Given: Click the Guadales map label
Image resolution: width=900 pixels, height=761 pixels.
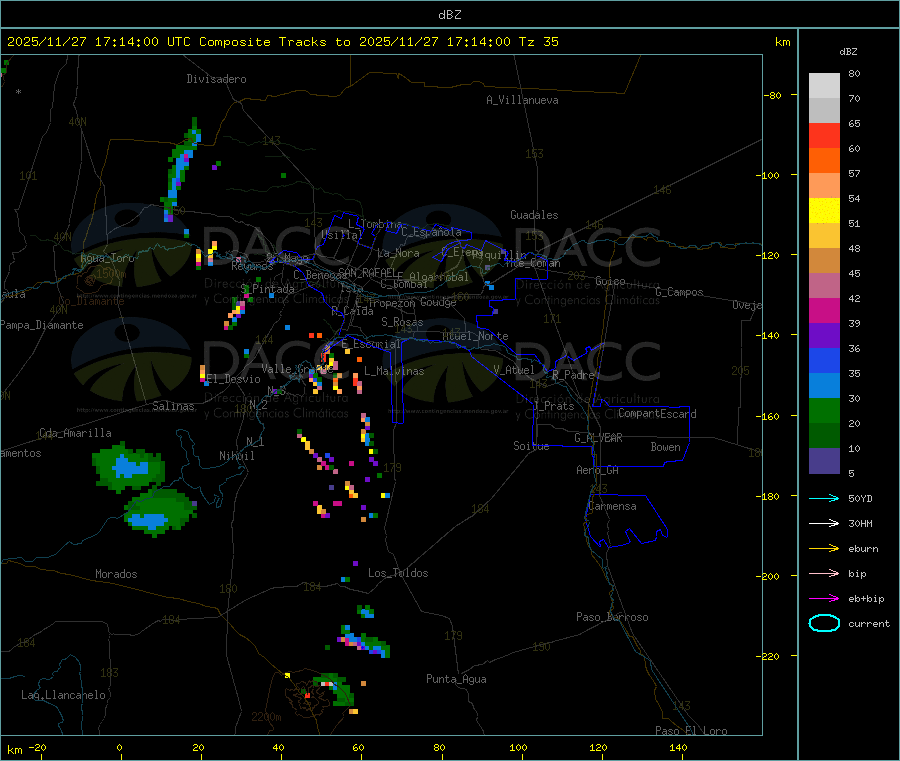Looking at the screenshot, I should (x=534, y=215).
